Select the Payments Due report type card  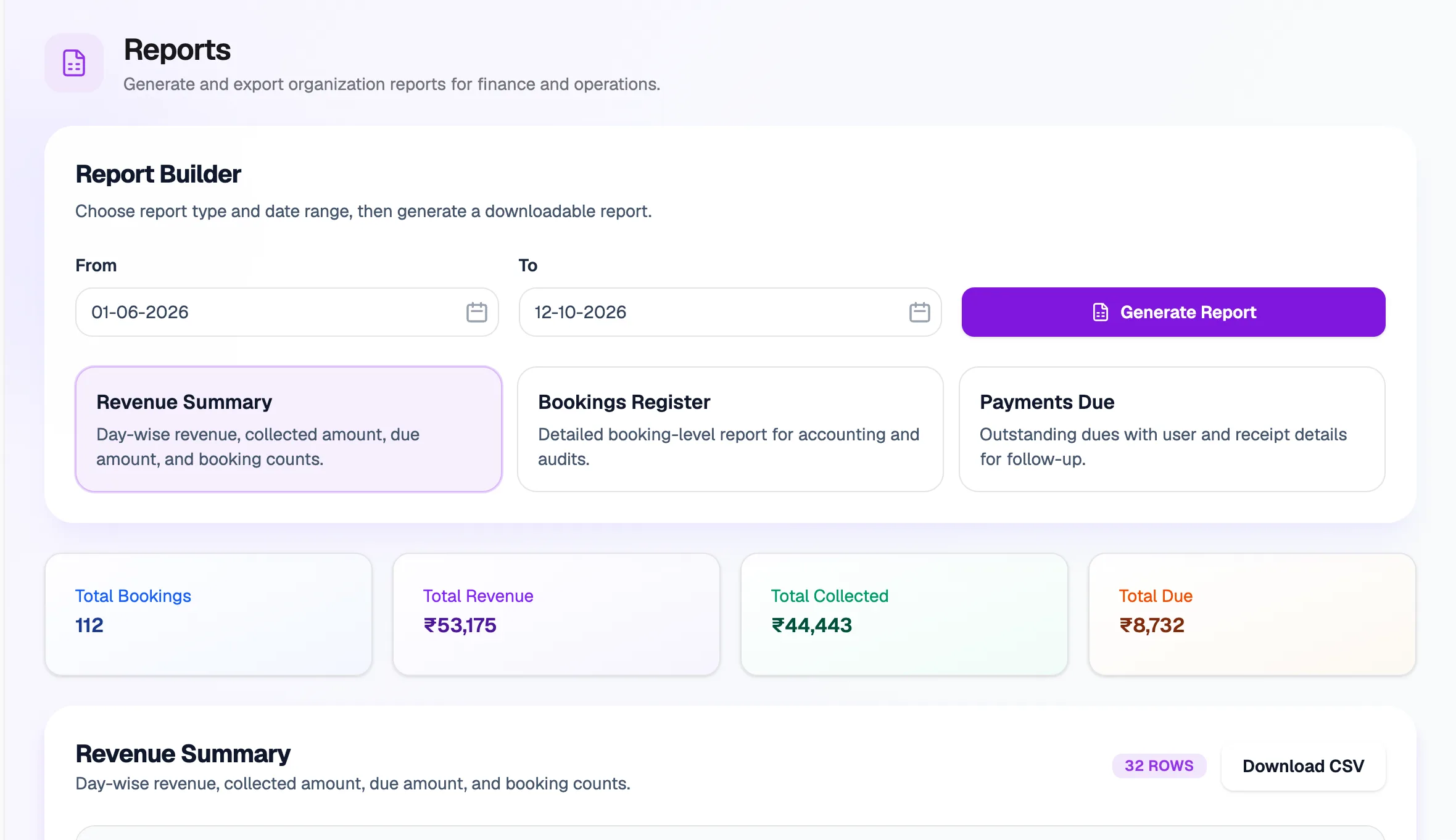pos(1172,429)
